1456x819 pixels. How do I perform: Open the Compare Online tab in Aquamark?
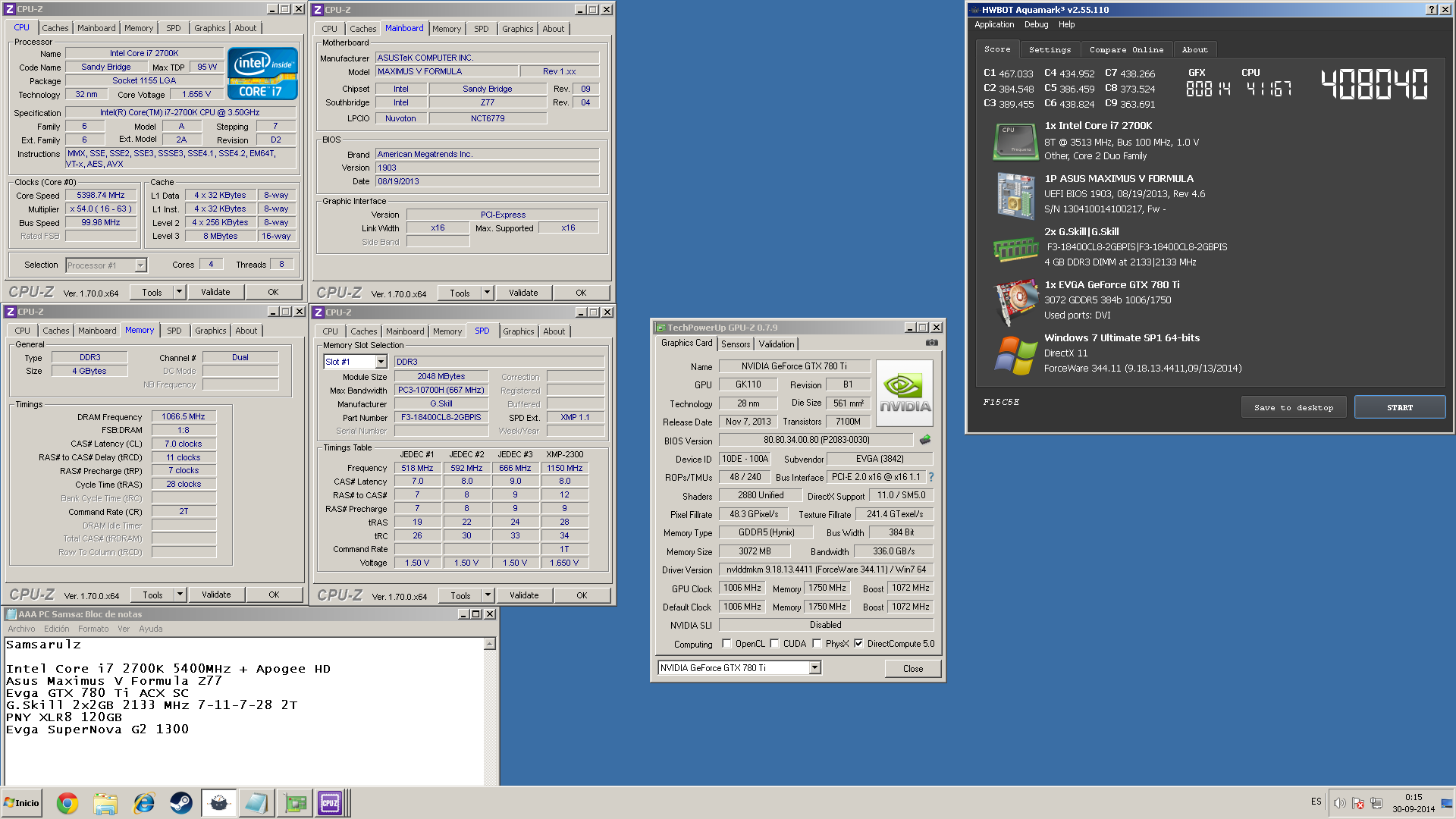pyautogui.click(x=1126, y=50)
